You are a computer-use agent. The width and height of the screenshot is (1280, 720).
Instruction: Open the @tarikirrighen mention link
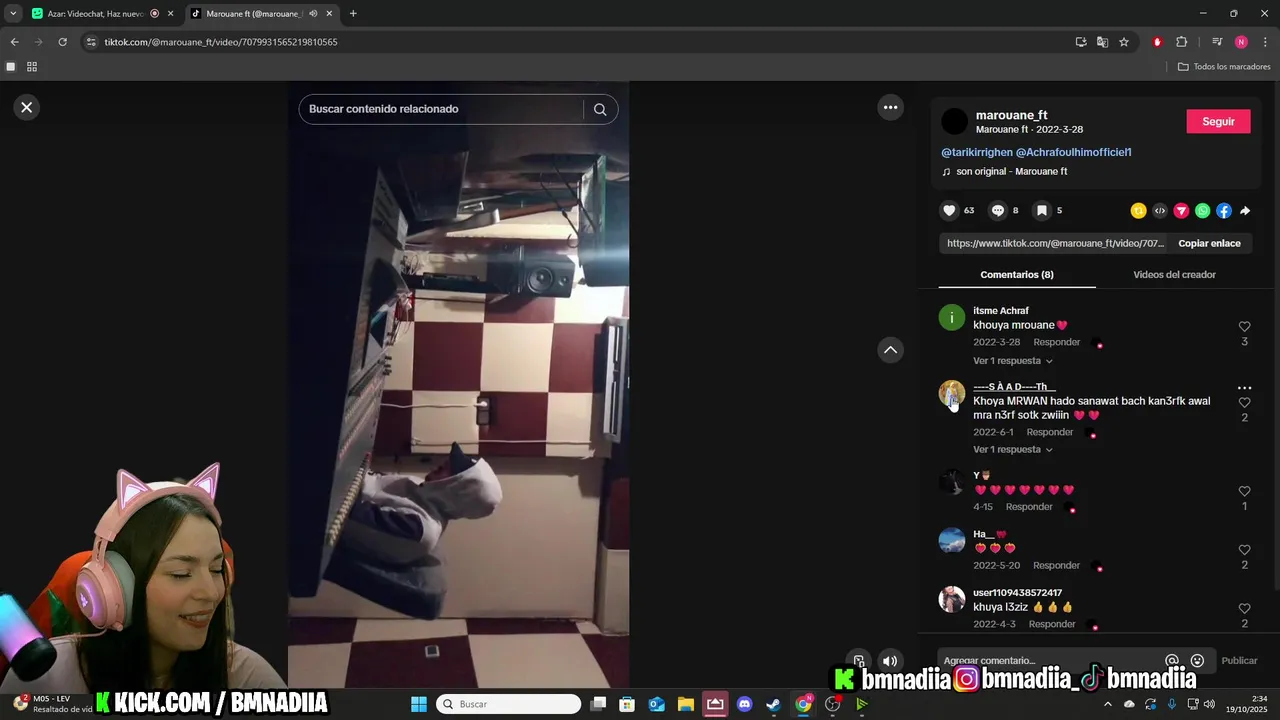[976, 152]
